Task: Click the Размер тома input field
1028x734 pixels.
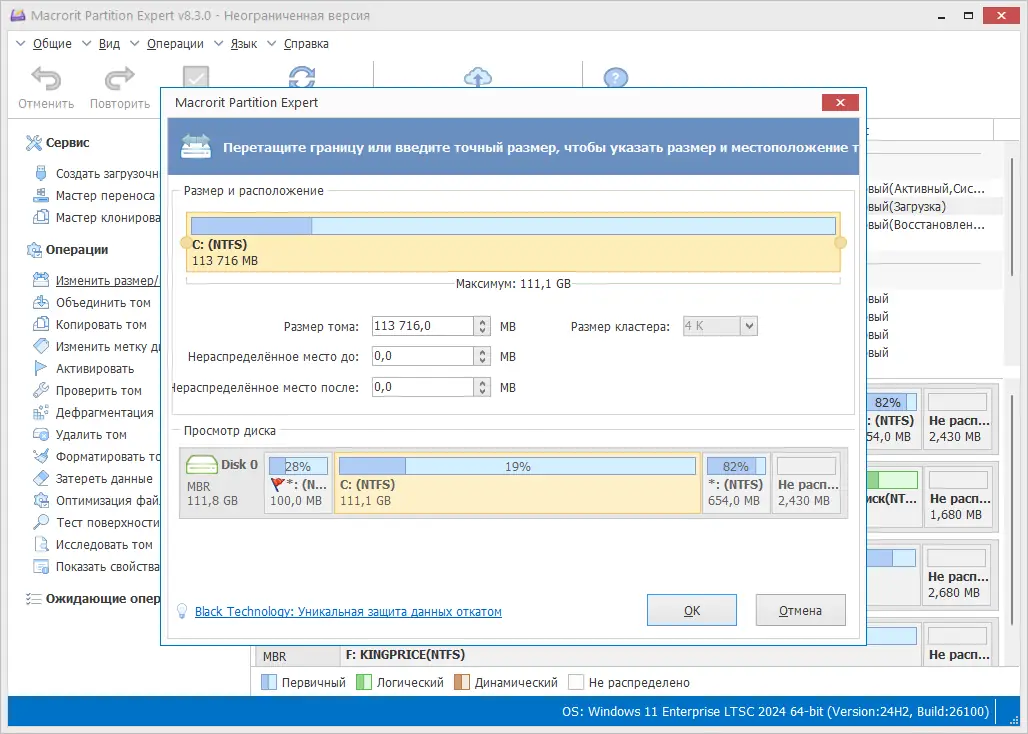Action: [x=423, y=326]
